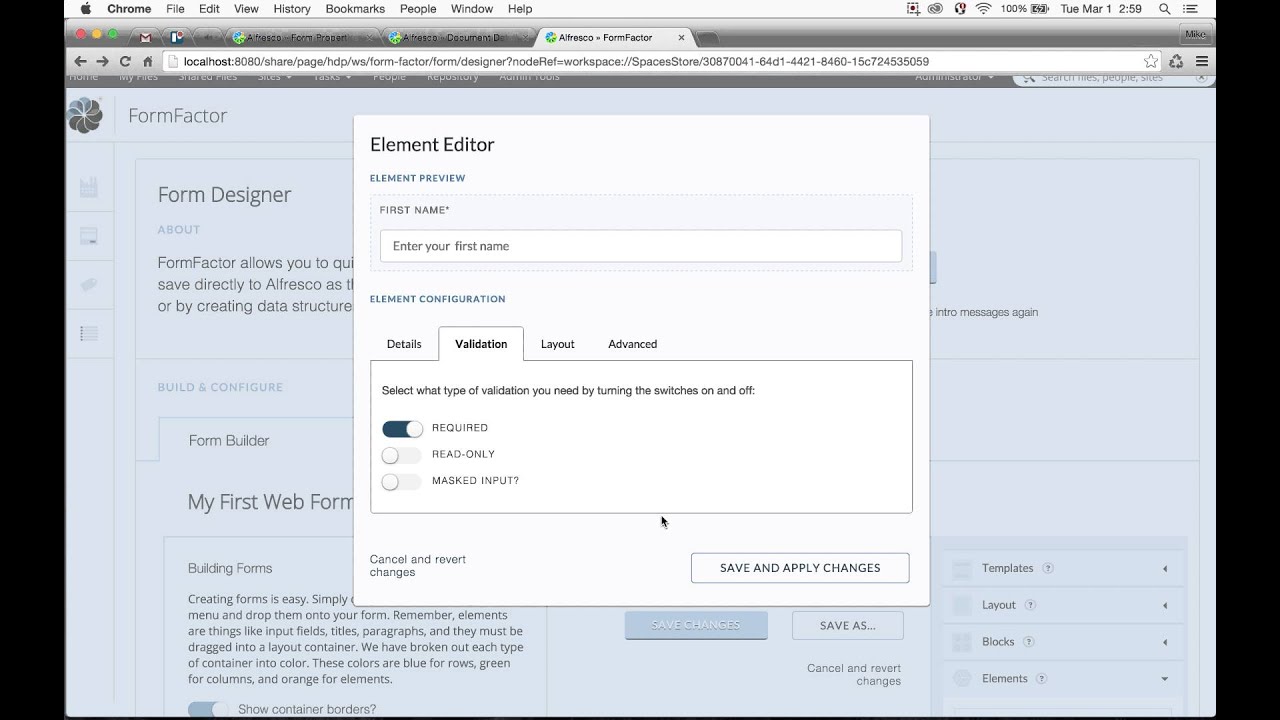Click the Blocks help question icon
The height and width of the screenshot is (720, 1280).
(x=1029, y=642)
